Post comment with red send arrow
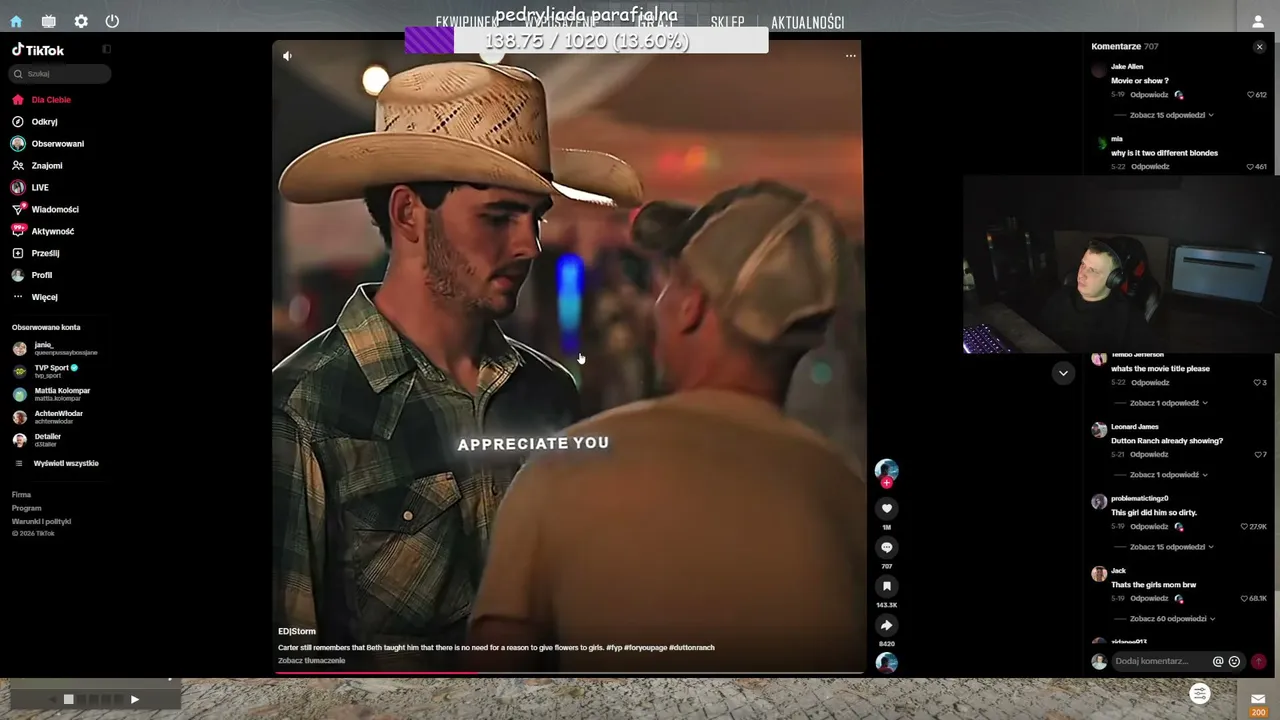This screenshot has width=1280, height=720. pos(1258,661)
